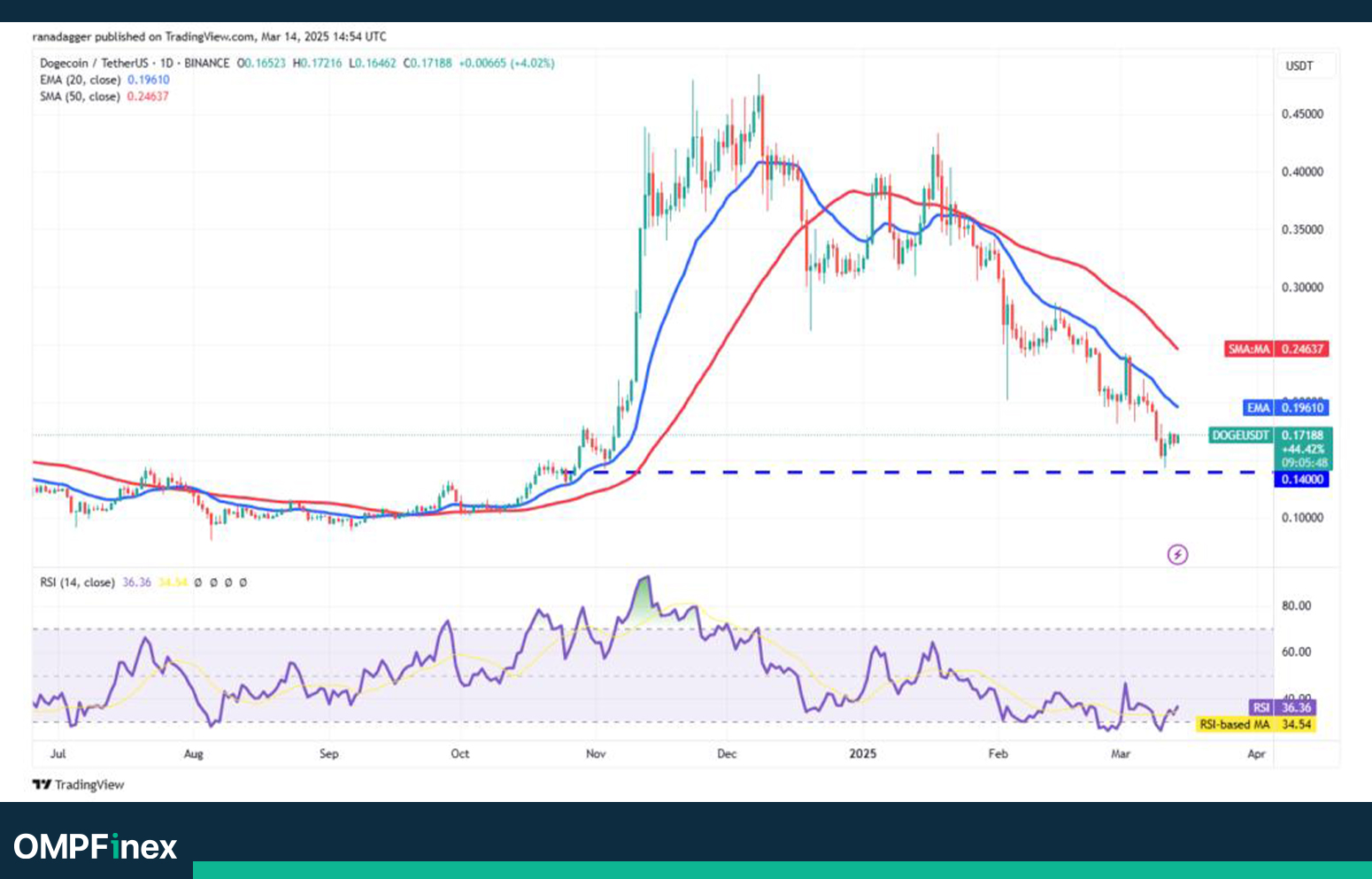The width and height of the screenshot is (1372, 879).
Task: Click the 60.00 RSI axis value
Action: [1296, 652]
